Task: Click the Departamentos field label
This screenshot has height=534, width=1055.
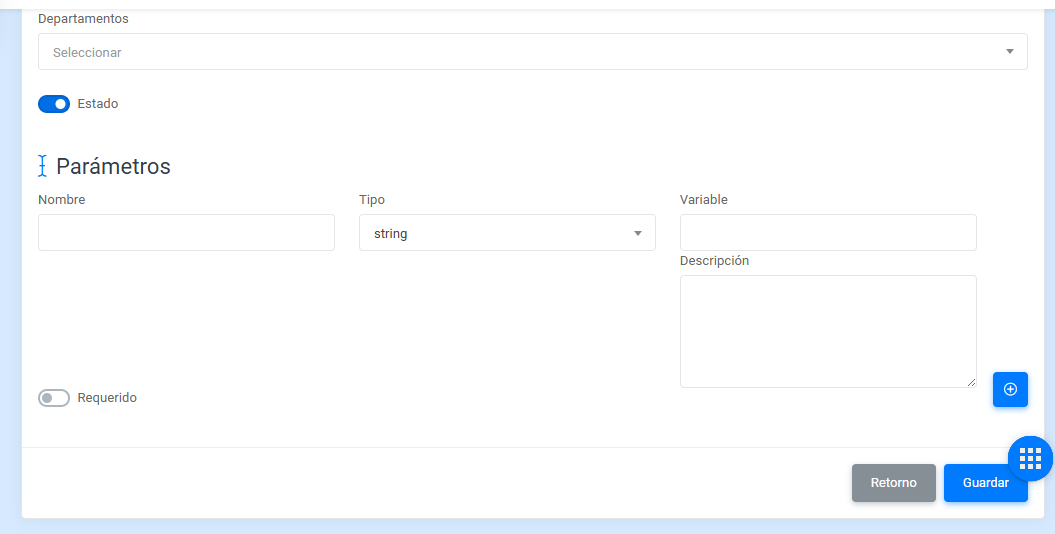Action: click(x=83, y=19)
